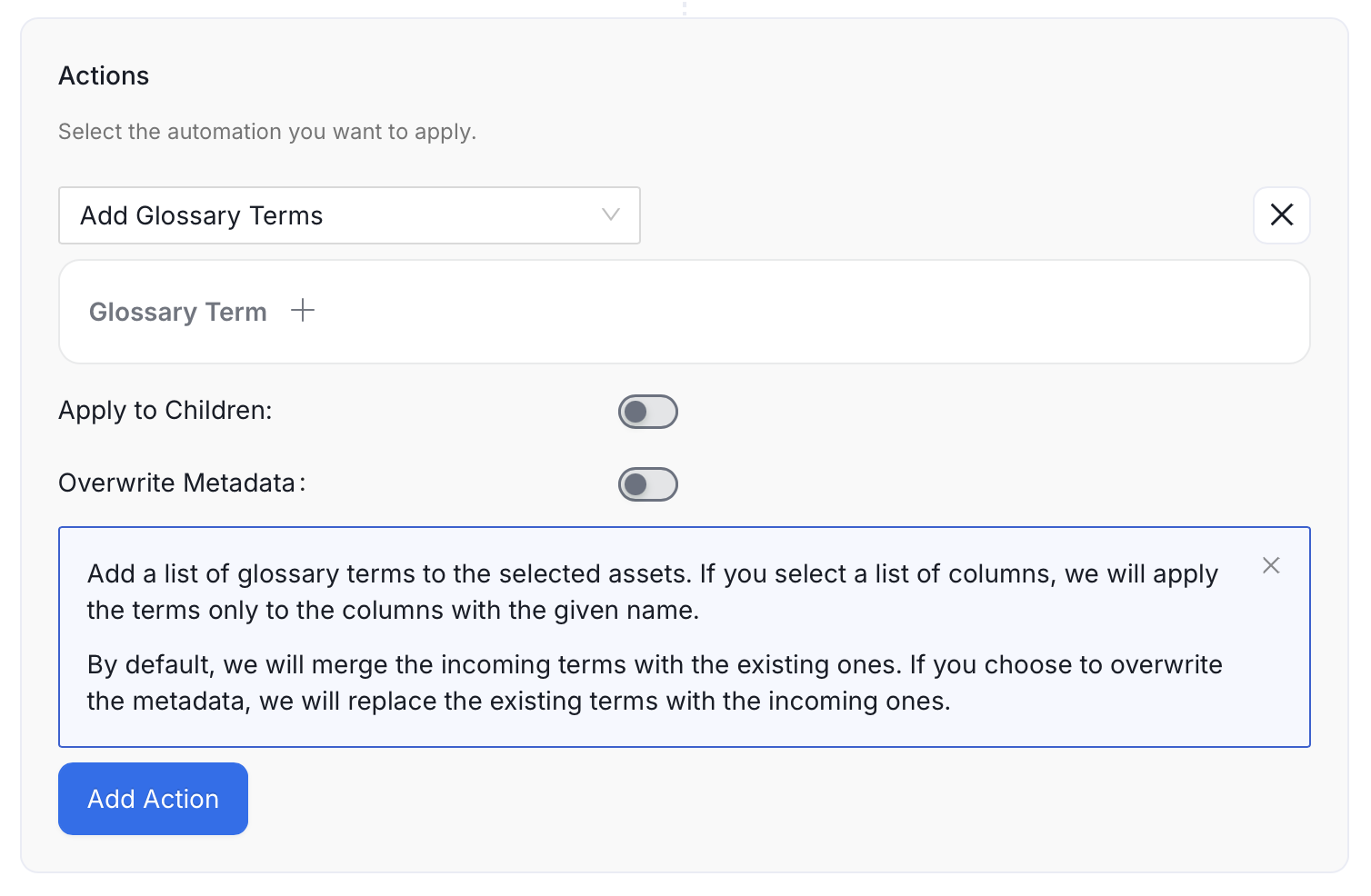Dismiss the glossary terms info message

pyautogui.click(x=1271, y=565)
